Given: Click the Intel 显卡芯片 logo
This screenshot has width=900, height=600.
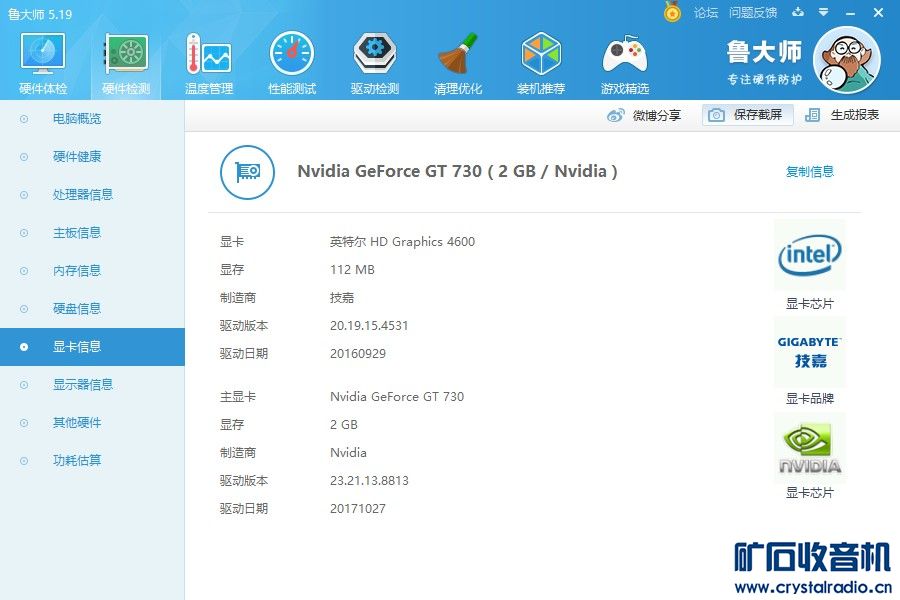Looking at the screenshot, I should [809, 256].
